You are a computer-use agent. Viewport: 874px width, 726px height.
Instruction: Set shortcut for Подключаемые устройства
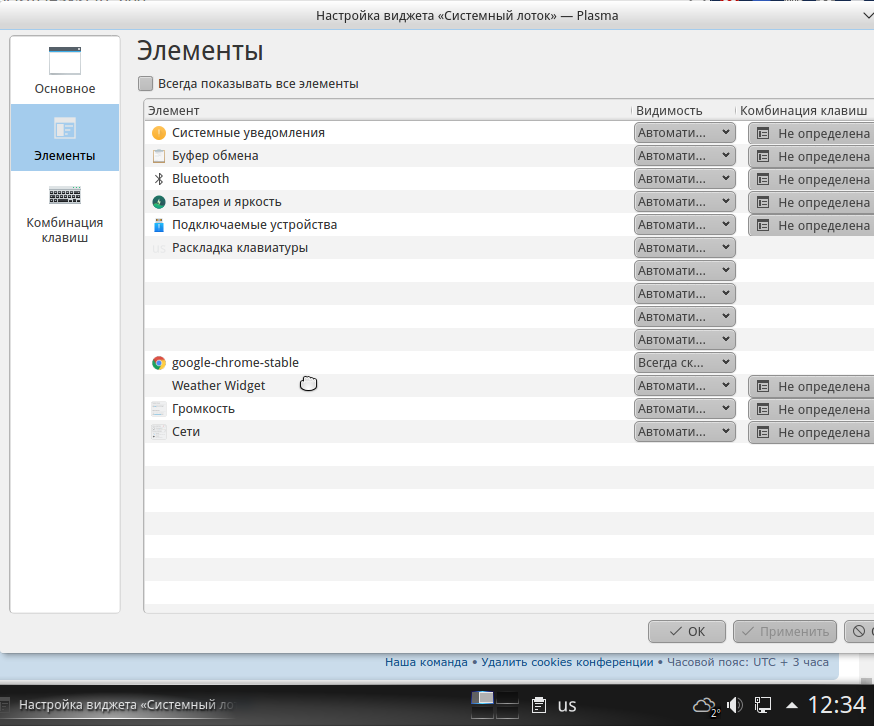point(811,225)
